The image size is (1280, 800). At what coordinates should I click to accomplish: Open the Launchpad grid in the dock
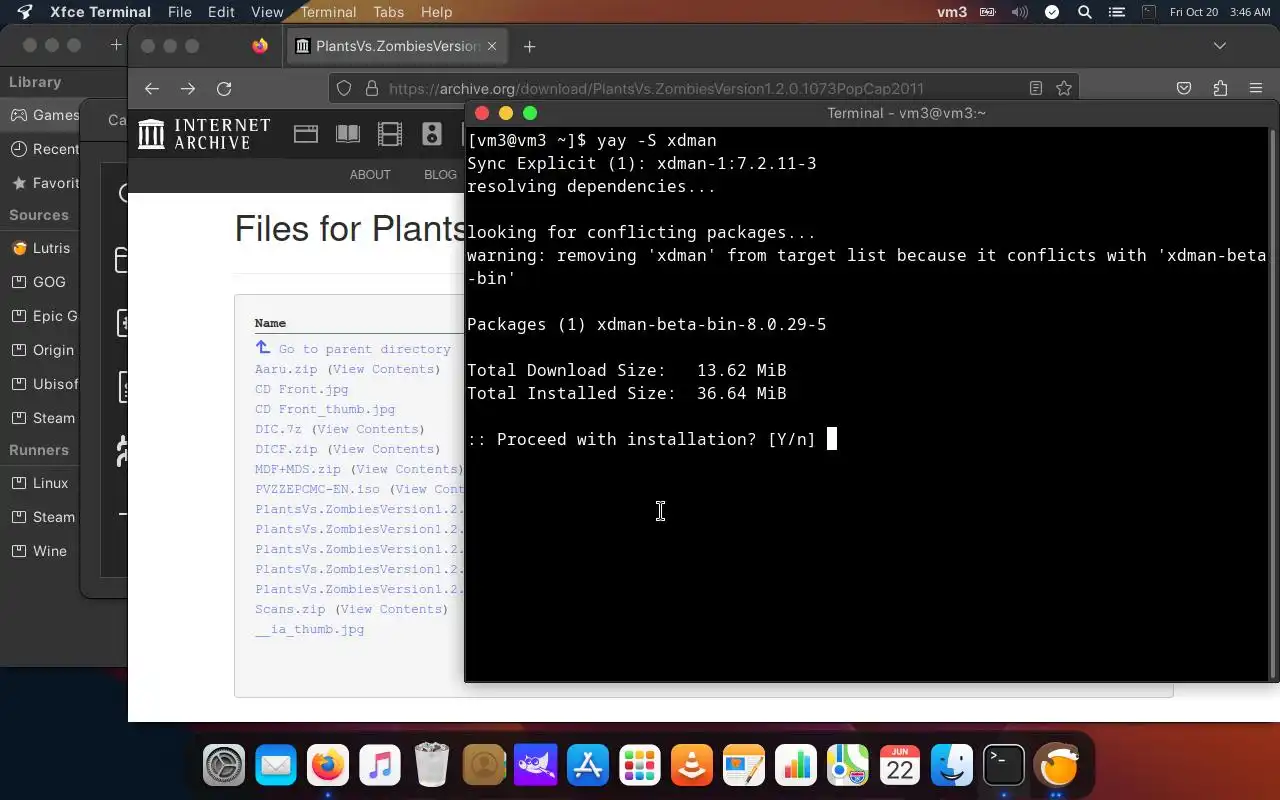pos(640,767)
